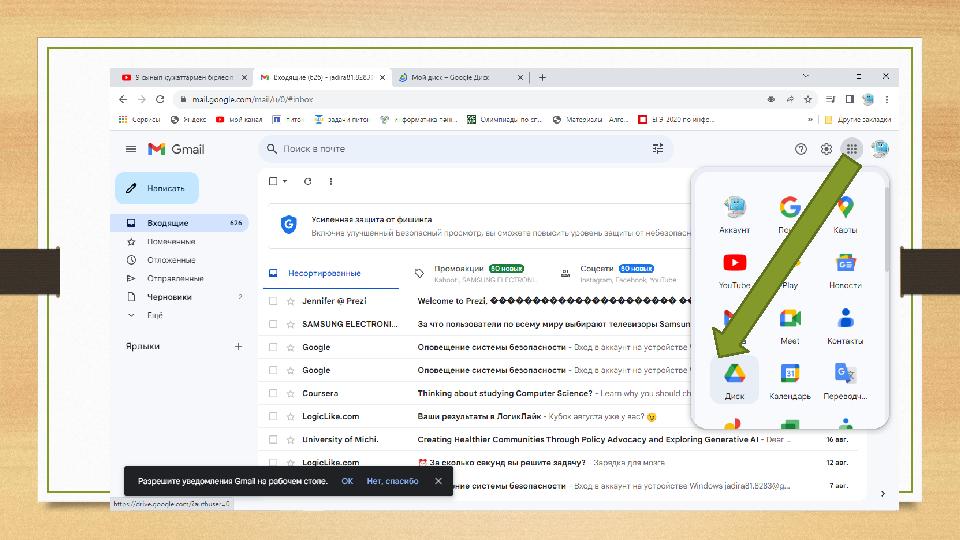
Task: Open Карты from the apps panel
Action: pos(845,215)
